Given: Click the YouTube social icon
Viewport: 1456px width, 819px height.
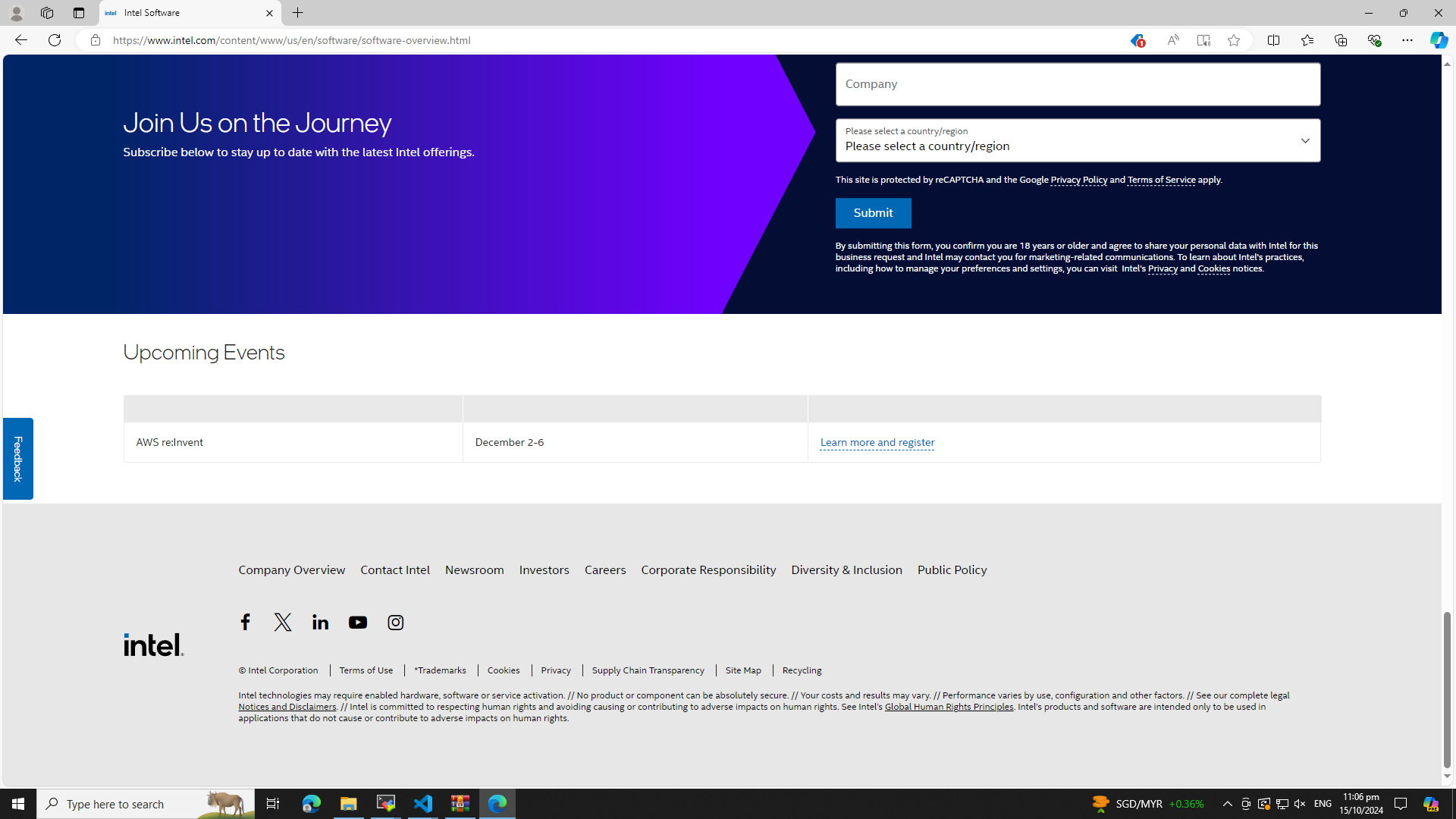Looking at the screenshot, I should (358, 623).
